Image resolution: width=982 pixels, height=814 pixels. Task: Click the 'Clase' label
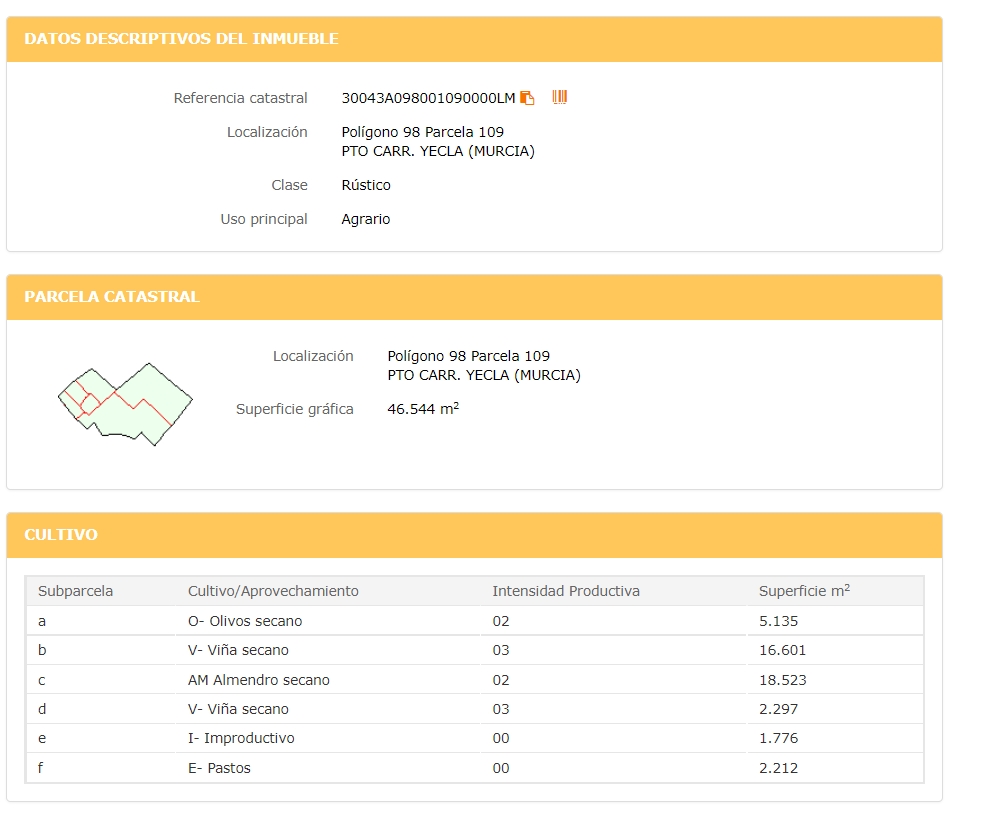pyautogui.click(x=289, y=185)
